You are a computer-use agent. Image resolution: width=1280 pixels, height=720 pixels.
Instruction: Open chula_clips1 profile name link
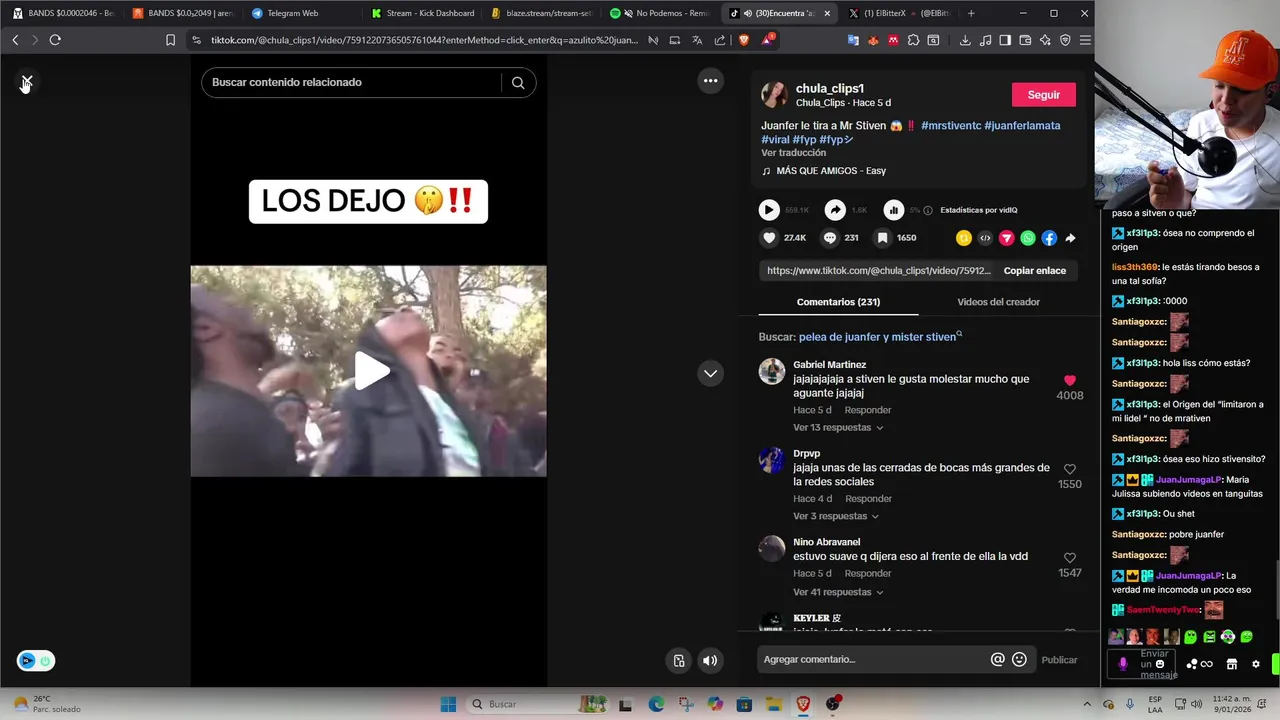(x=830, y=88)
